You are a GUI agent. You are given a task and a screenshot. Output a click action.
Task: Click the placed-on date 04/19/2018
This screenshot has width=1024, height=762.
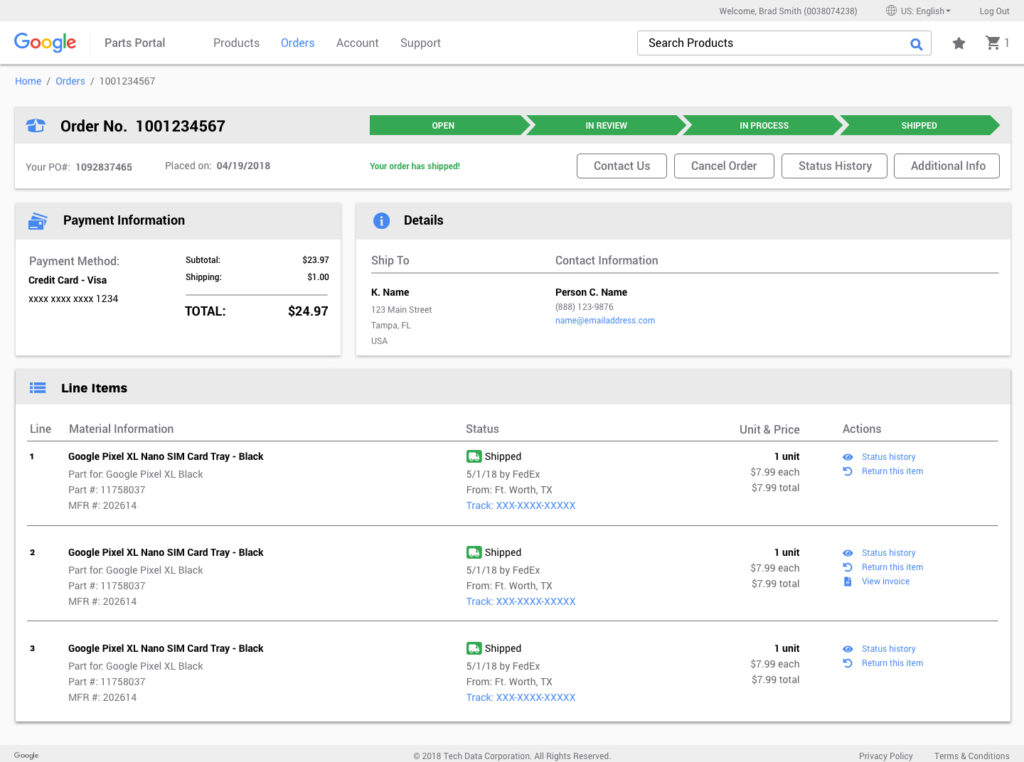point(243,166)
